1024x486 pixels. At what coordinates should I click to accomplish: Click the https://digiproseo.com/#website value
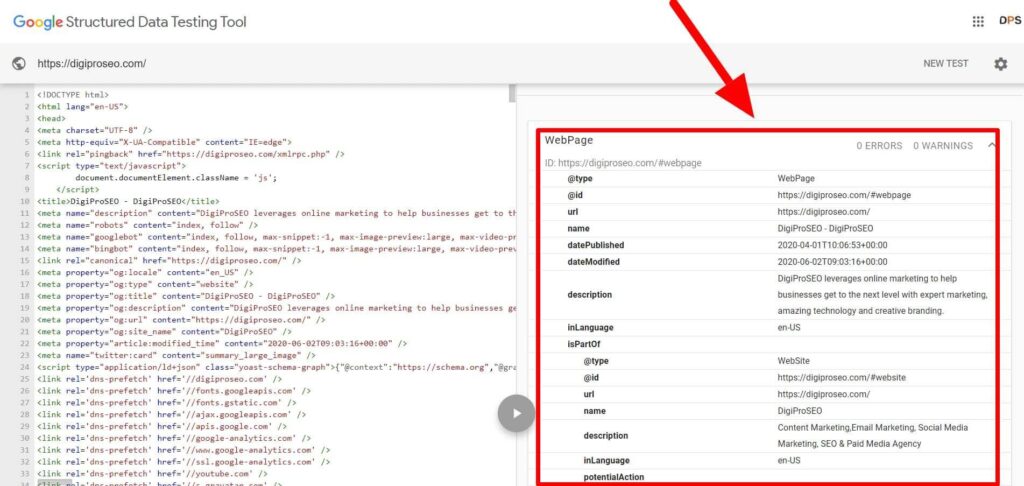click(x=841, y=378)
